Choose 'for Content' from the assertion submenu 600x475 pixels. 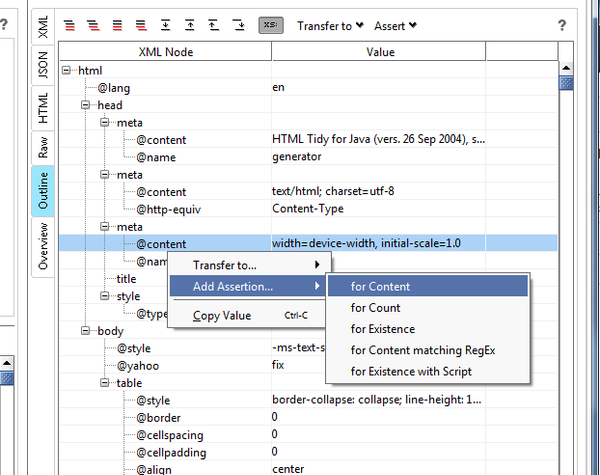(x=381, y=287)
